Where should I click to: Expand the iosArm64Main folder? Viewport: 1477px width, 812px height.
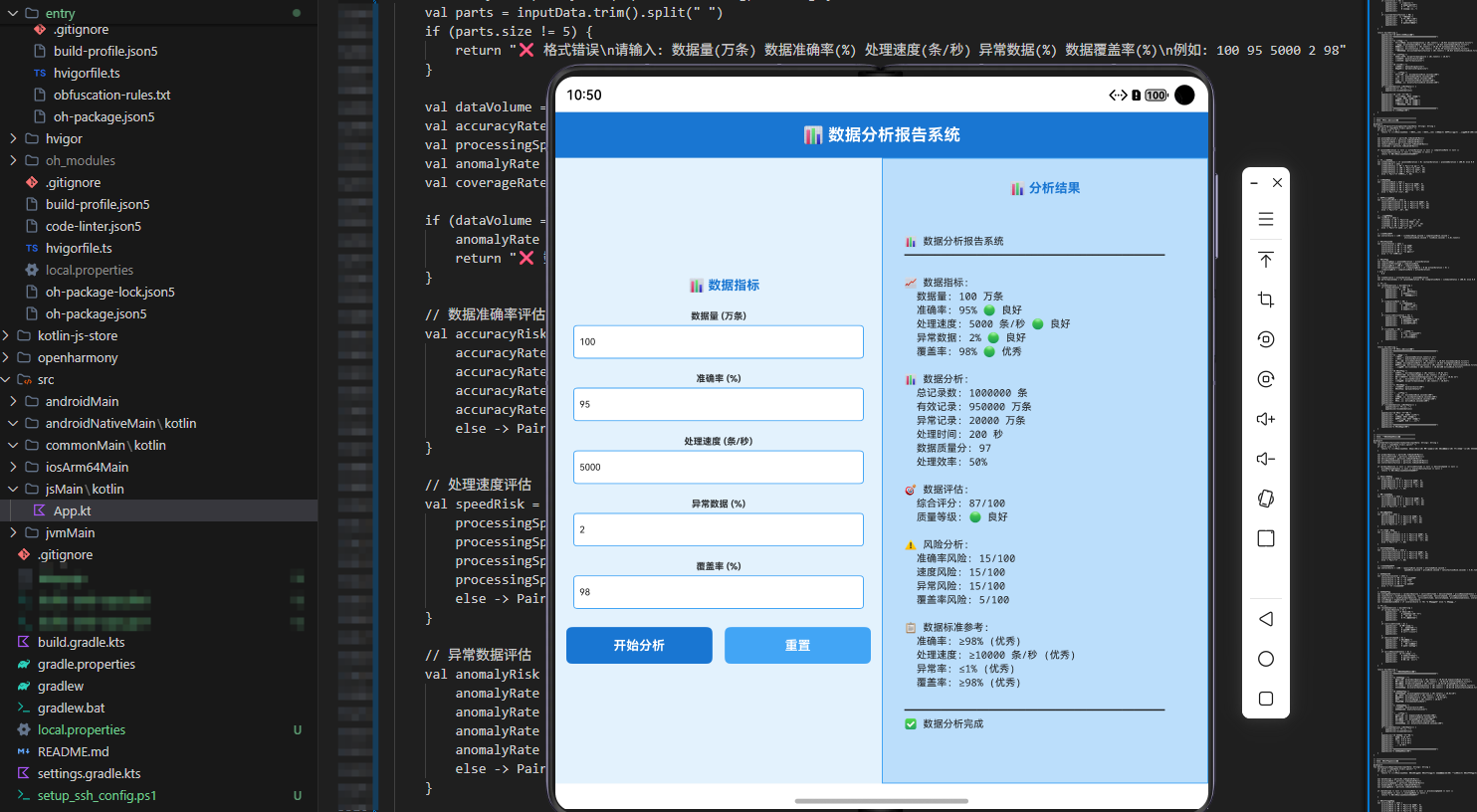pyautogui.click(x=14, y=467)
